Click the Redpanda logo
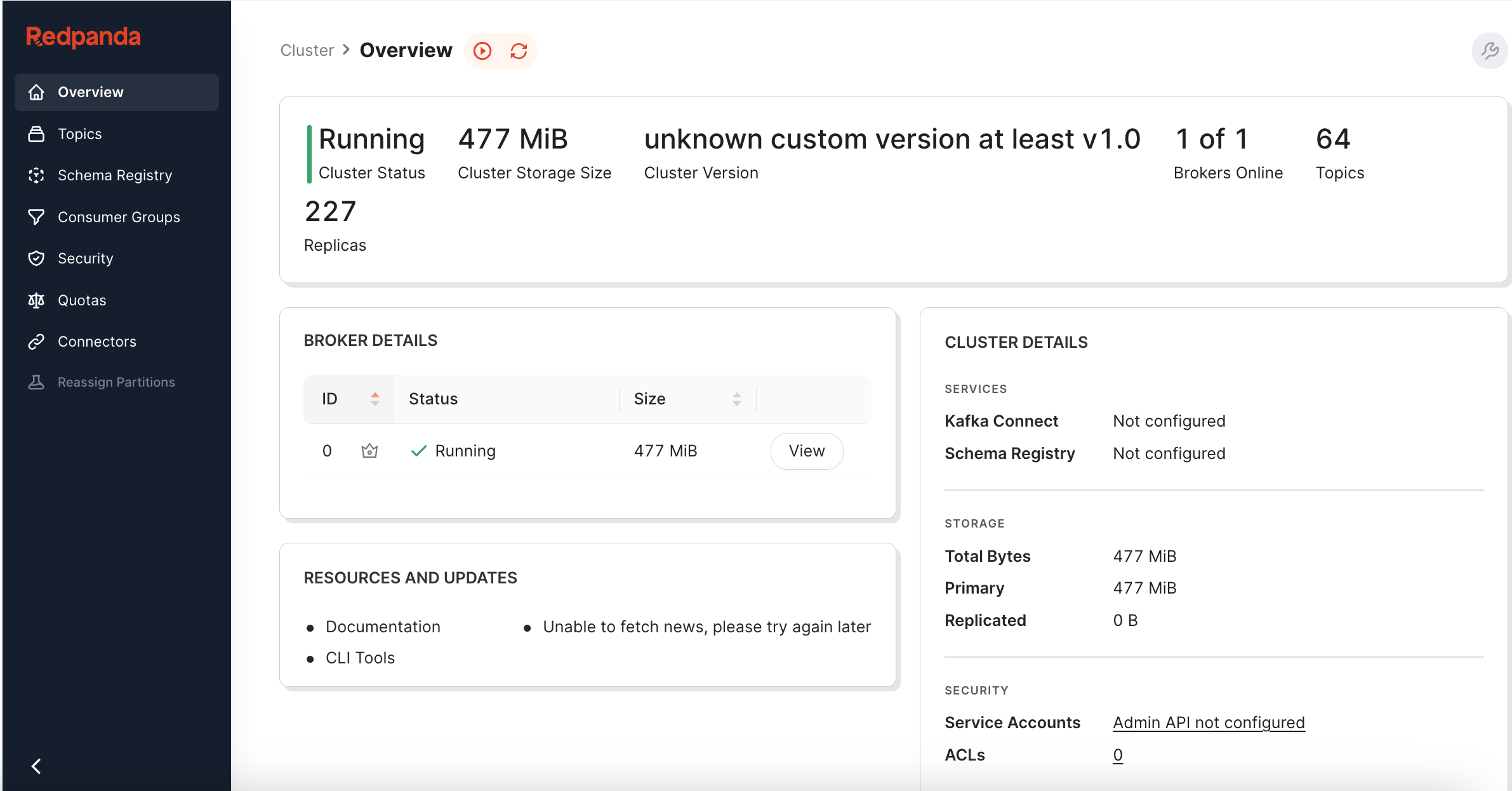 [x=83, y=37]
